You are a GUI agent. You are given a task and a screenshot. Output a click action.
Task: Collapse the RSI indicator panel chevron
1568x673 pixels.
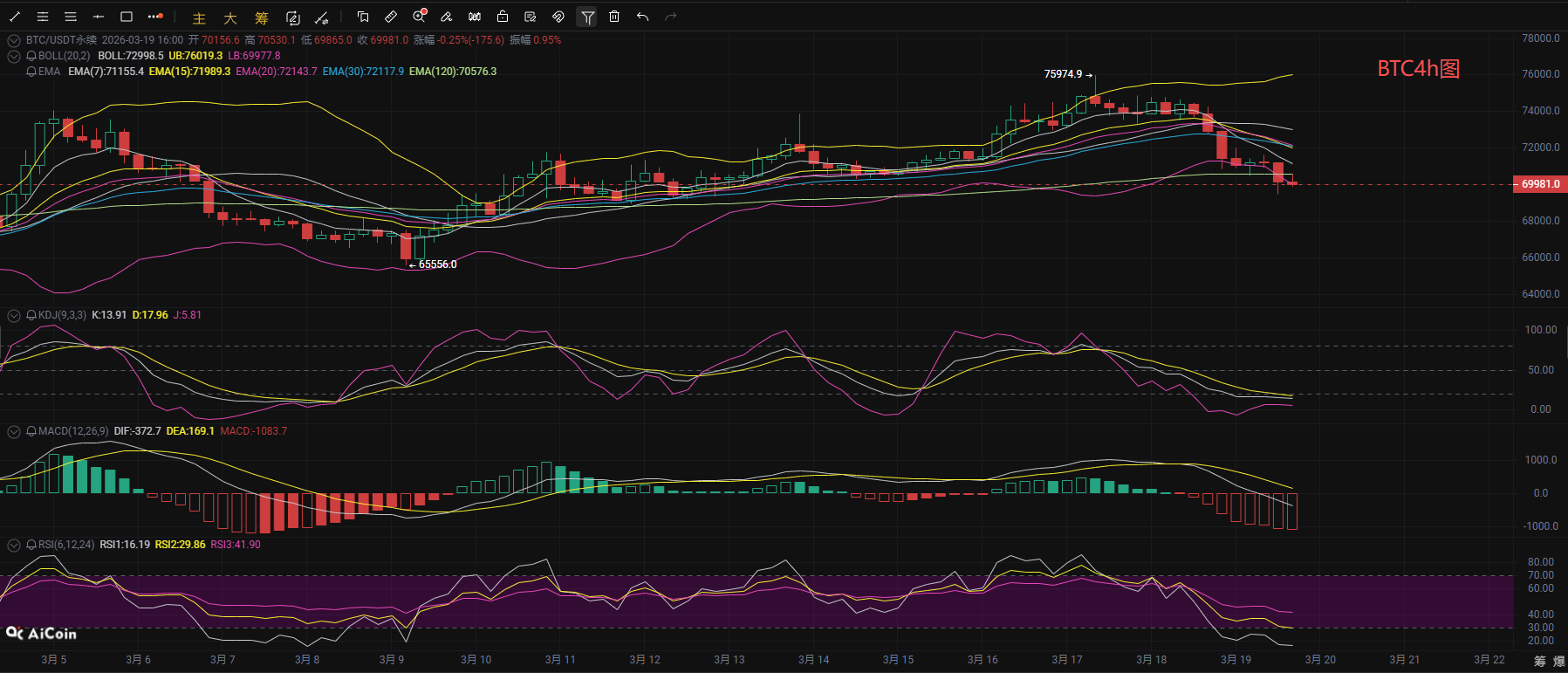(x=13, y=545)
